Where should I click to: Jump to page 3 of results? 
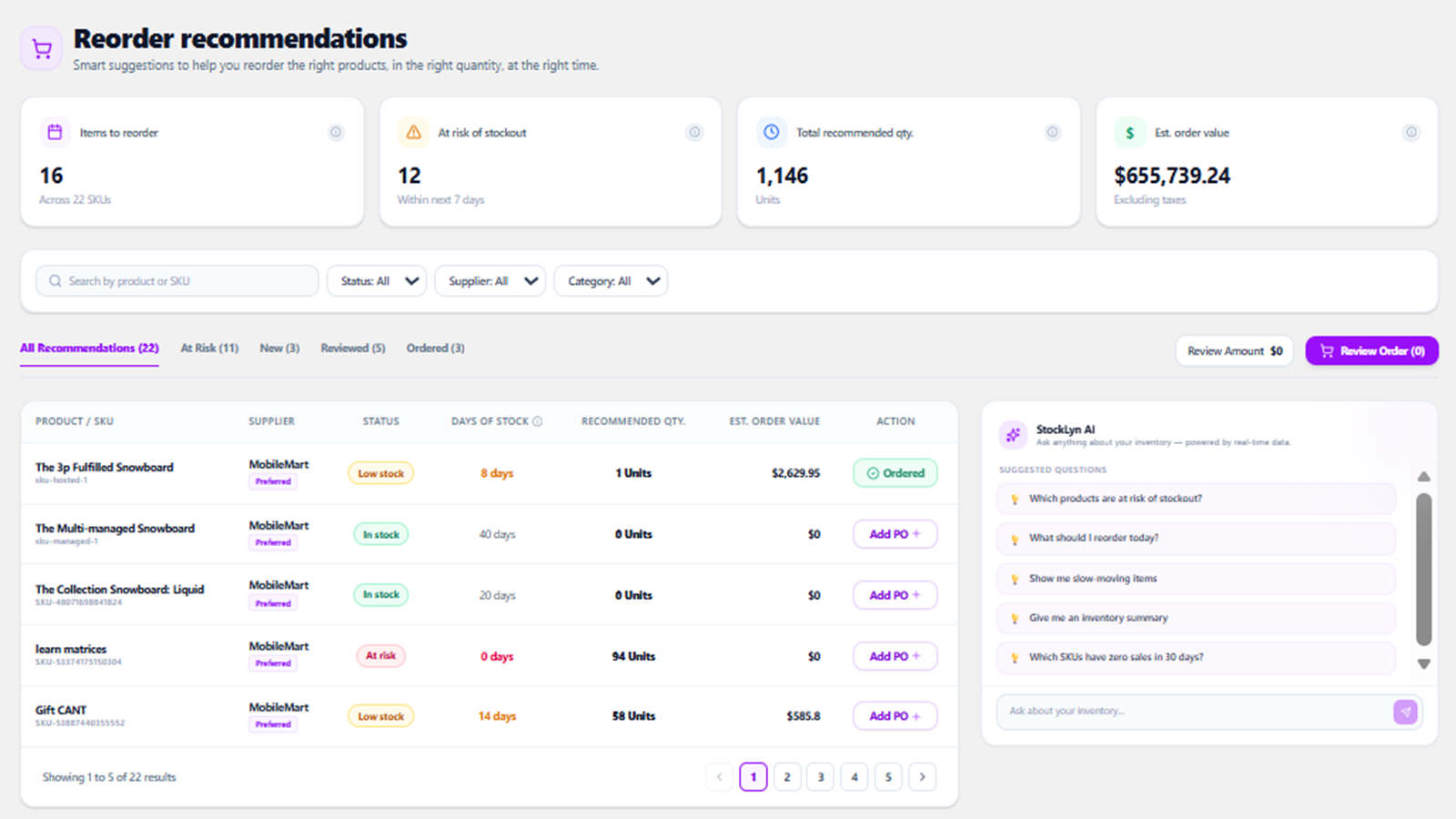pyautogui.click(x=820, y=777)
